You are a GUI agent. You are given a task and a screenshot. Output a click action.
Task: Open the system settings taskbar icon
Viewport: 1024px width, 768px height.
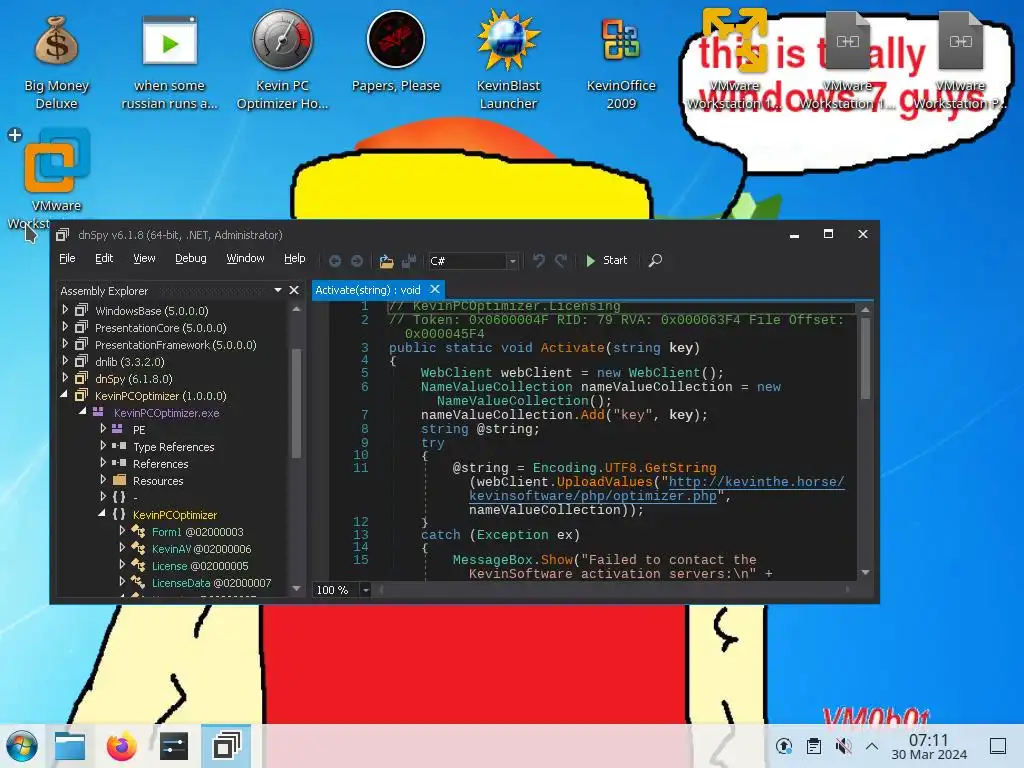[x=174, y=746]
